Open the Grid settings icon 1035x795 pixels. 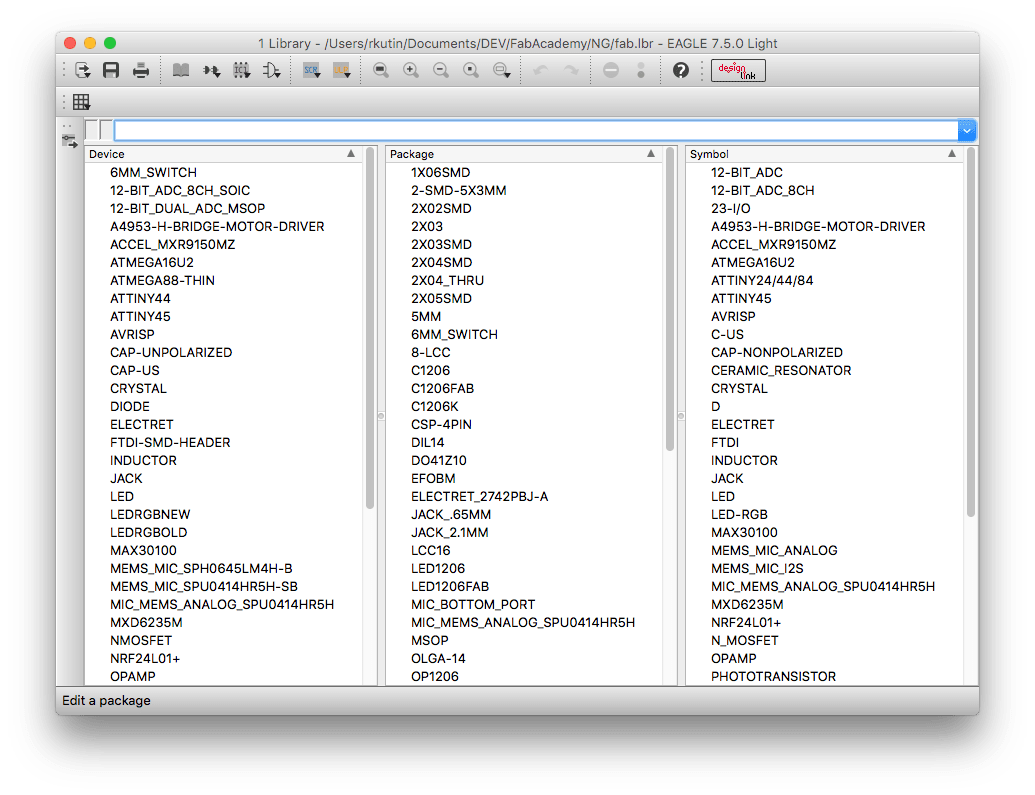(82, 102)
